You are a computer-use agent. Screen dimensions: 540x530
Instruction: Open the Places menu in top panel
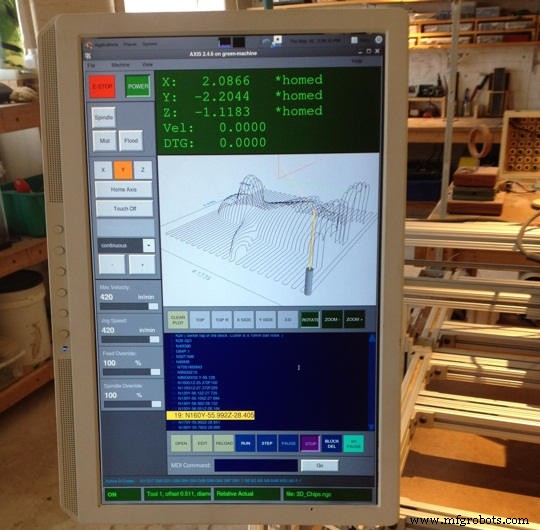(x=130, y=44)
